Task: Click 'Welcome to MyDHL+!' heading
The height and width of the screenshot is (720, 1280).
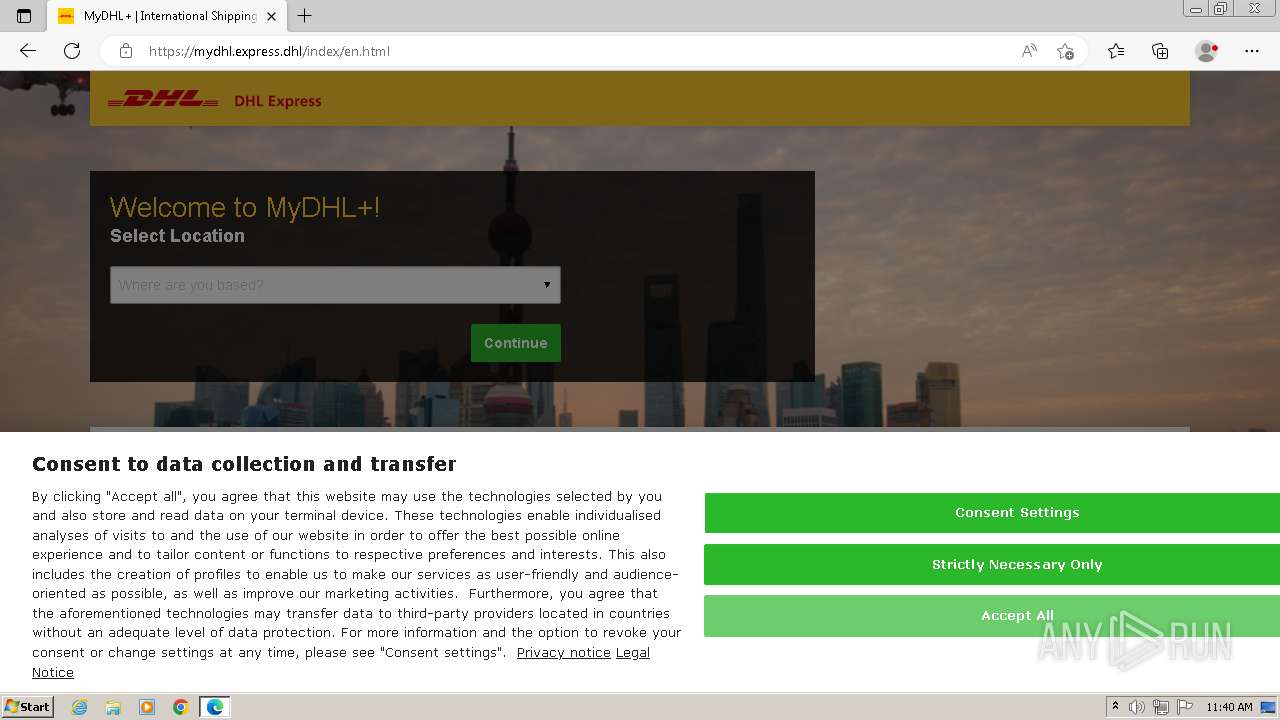Action: pyautogui.click(x=245, y=208)
